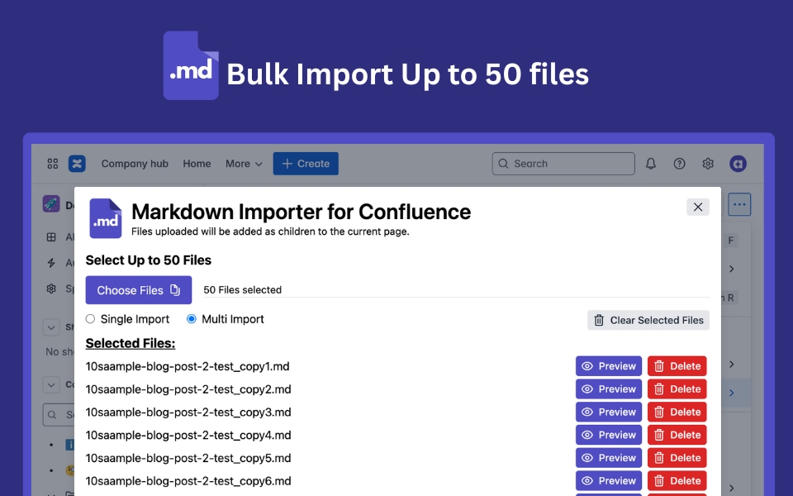The height and width of the screenshot is (496, 793).
Task: Open the help question mark icon
Action: [x=679, y=163]
